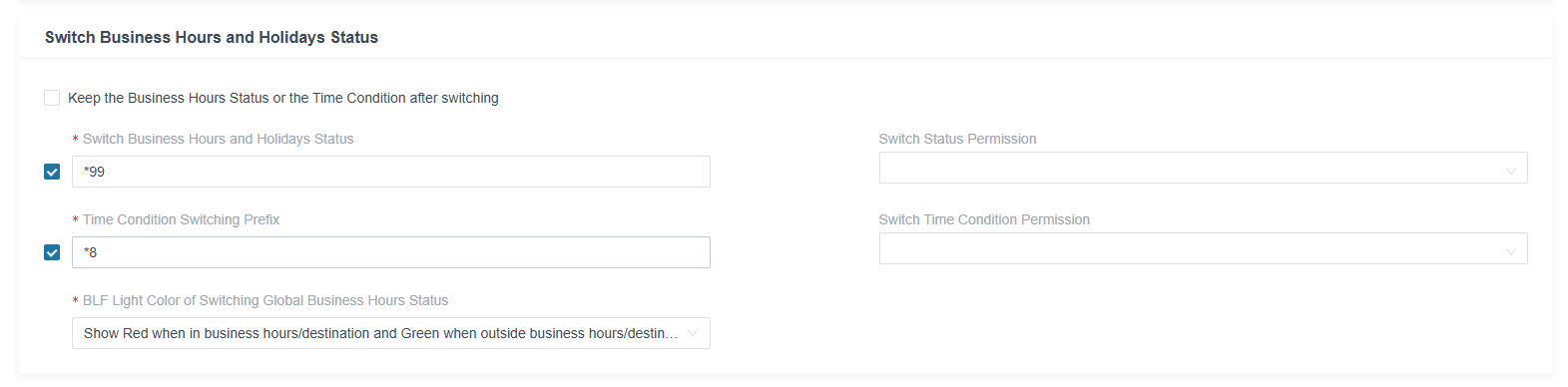Screen dimensions: 1568x387
Task: Open the BLF Light Color dropdown
Action: [x=391, y=333]
